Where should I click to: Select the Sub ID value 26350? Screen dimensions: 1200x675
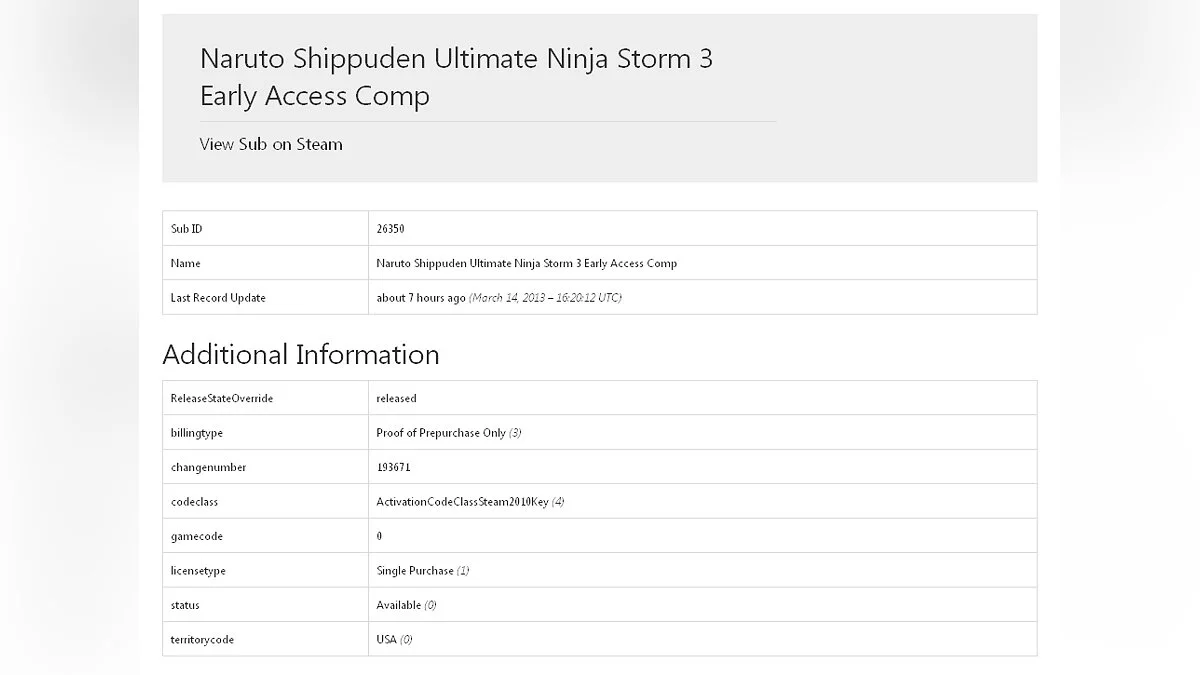tap(390, 229)
